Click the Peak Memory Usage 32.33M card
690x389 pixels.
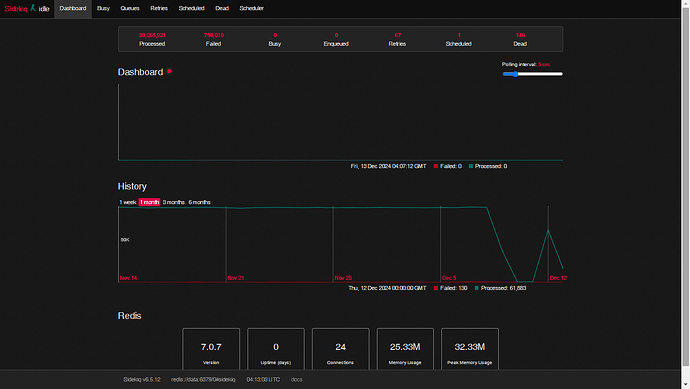[x=470, y=349]
